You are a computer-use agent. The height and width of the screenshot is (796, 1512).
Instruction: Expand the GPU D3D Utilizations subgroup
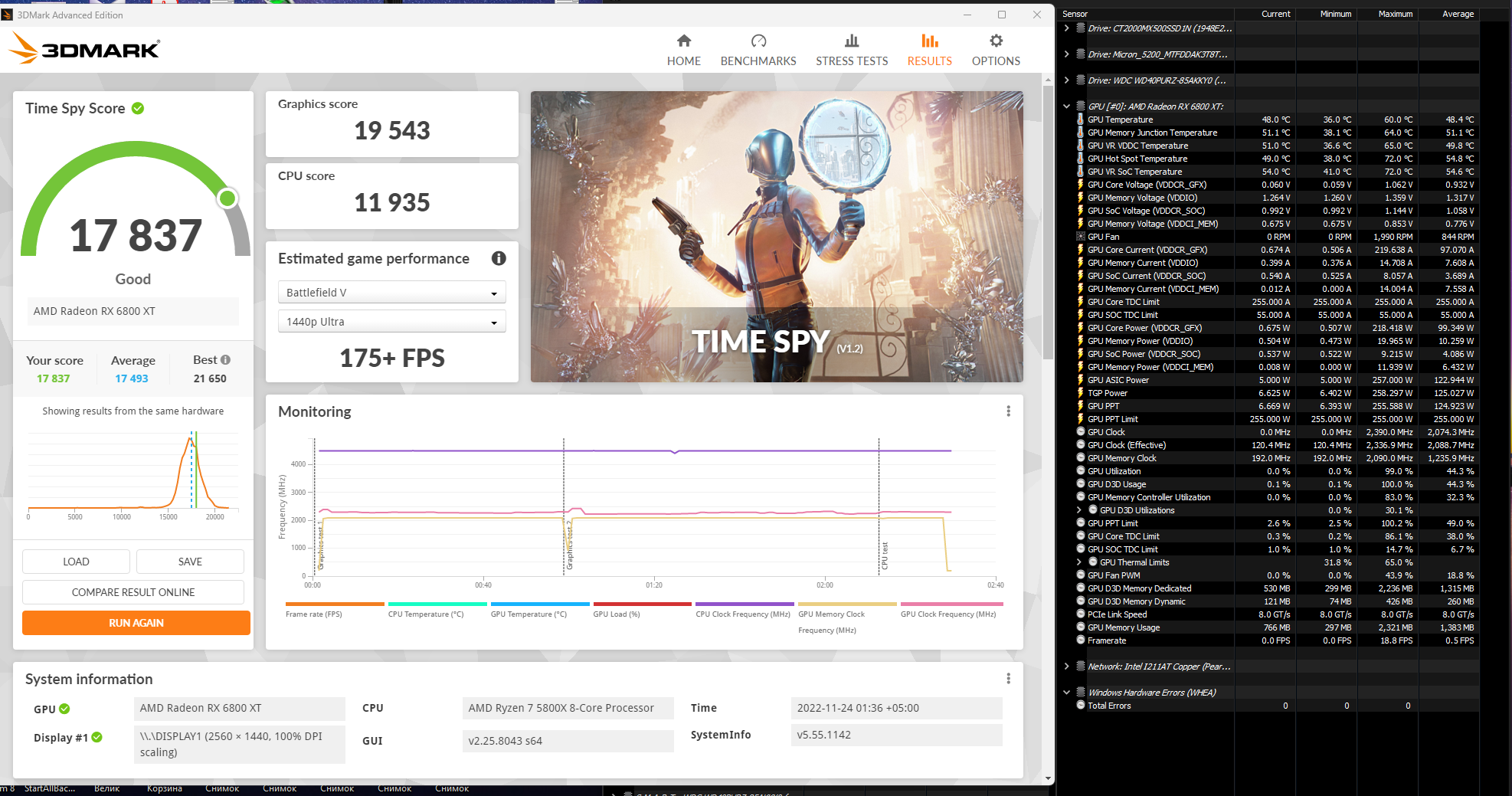(x=1079, y=510)
